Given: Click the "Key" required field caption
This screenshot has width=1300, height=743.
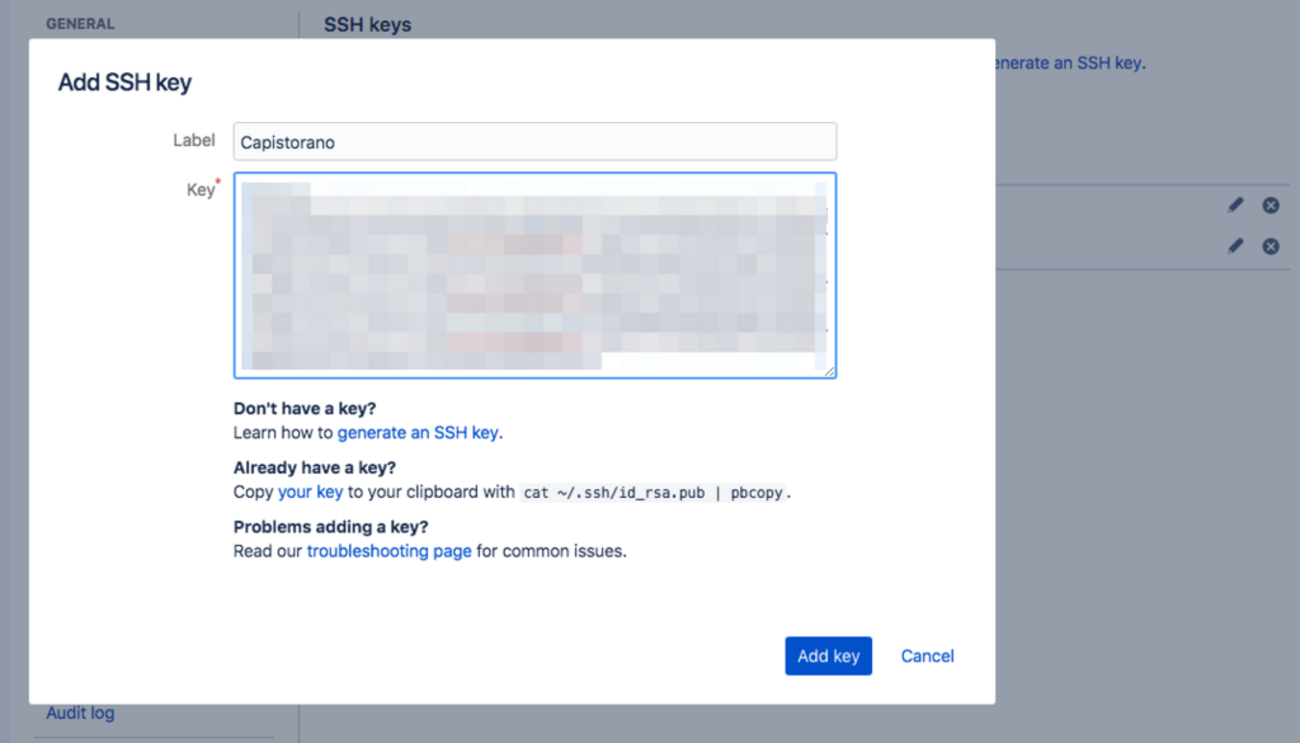Looking at the screenshot, I should 201,190.
